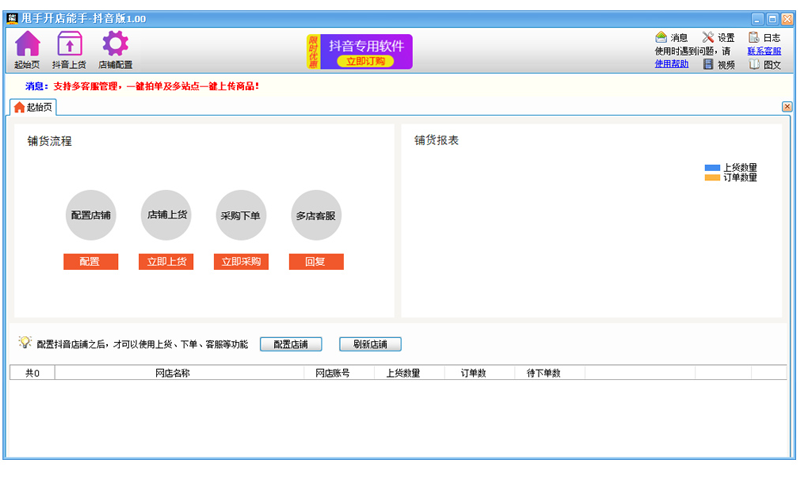Click the 配置店铺 circle step
This screenshot has height=482, width=800.
(x=91, y=215)
